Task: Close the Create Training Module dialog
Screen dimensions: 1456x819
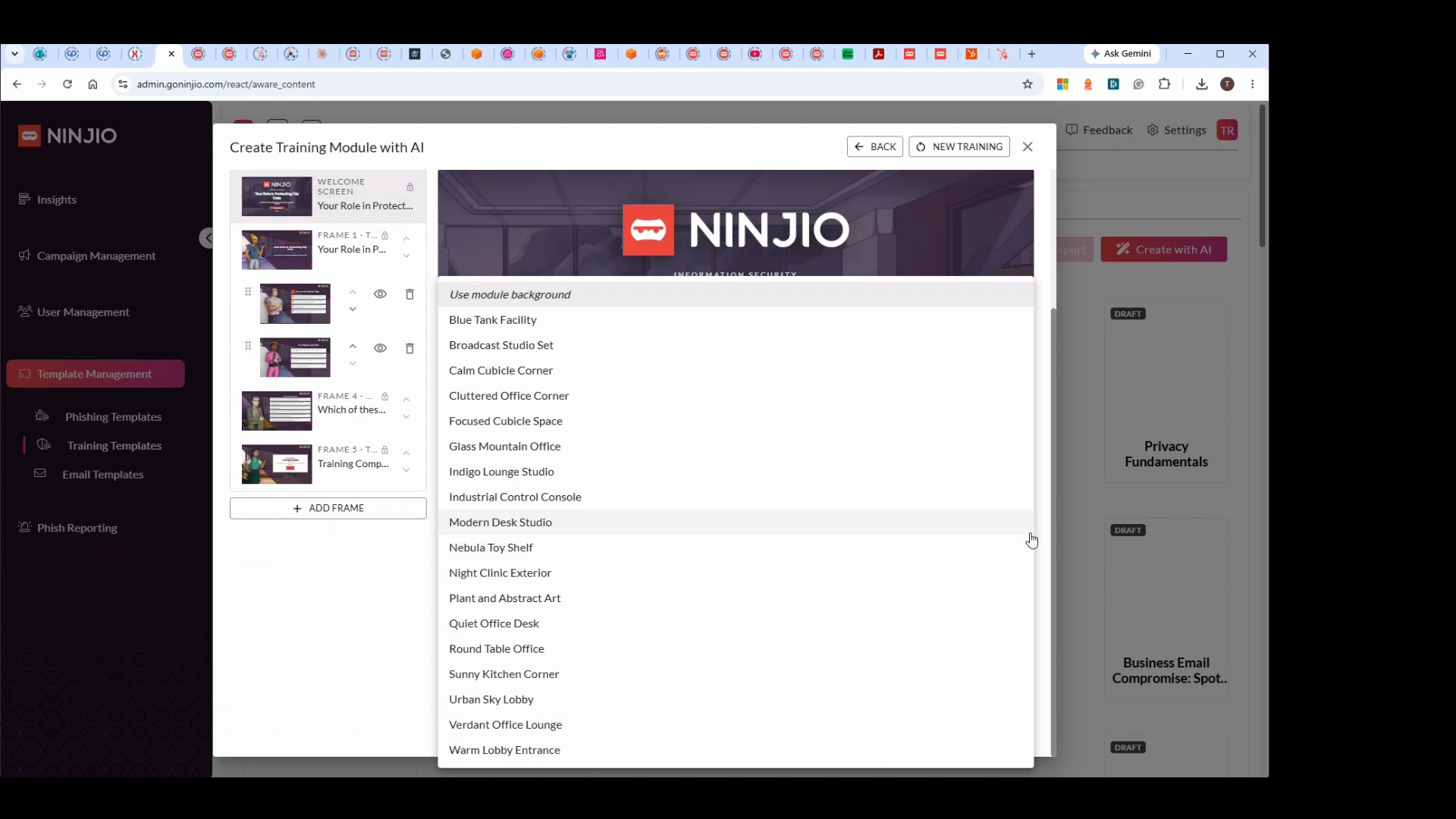Action: (x=1028, y=147)
